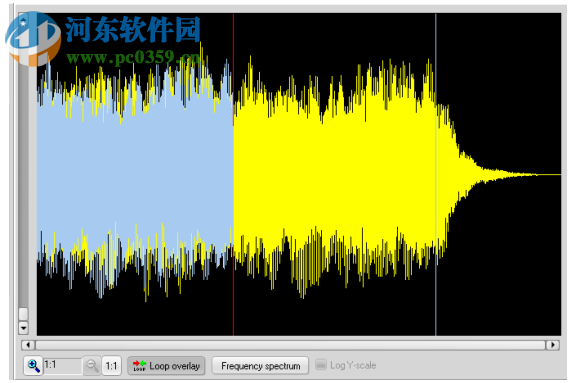This screenshot has height=383, width=575.
Task: Click the horizontal scrollbar left arrow
Action: [x=28, y=345]
